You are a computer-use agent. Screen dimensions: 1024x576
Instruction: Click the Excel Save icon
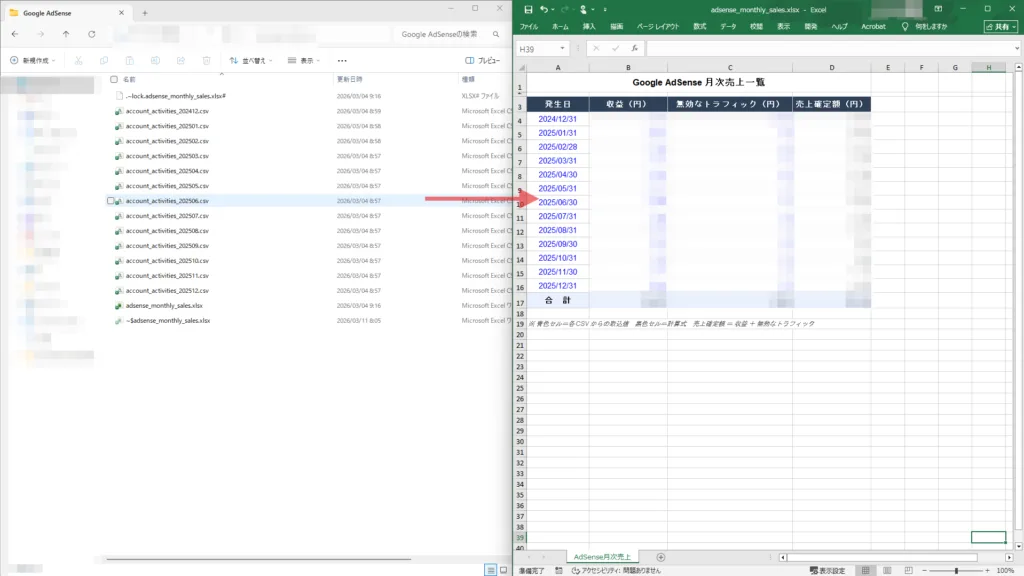[528, 9]
